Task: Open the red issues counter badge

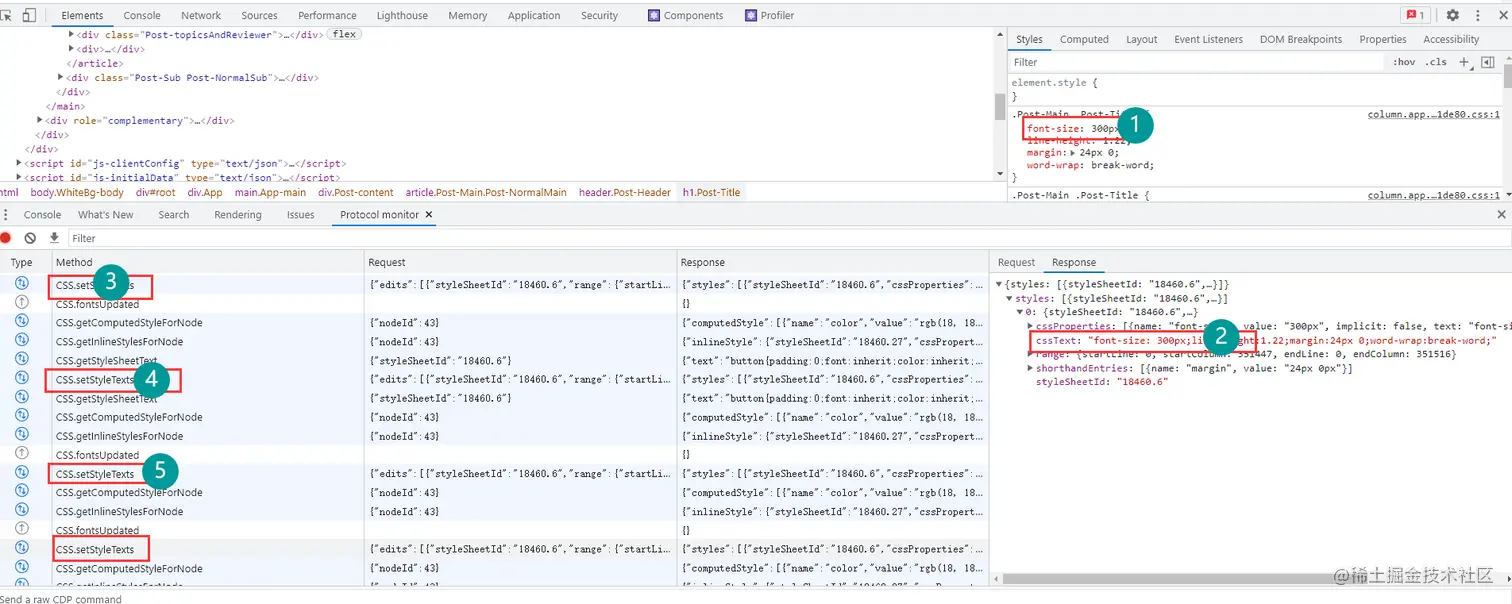Action: [x=1415, y=15]
